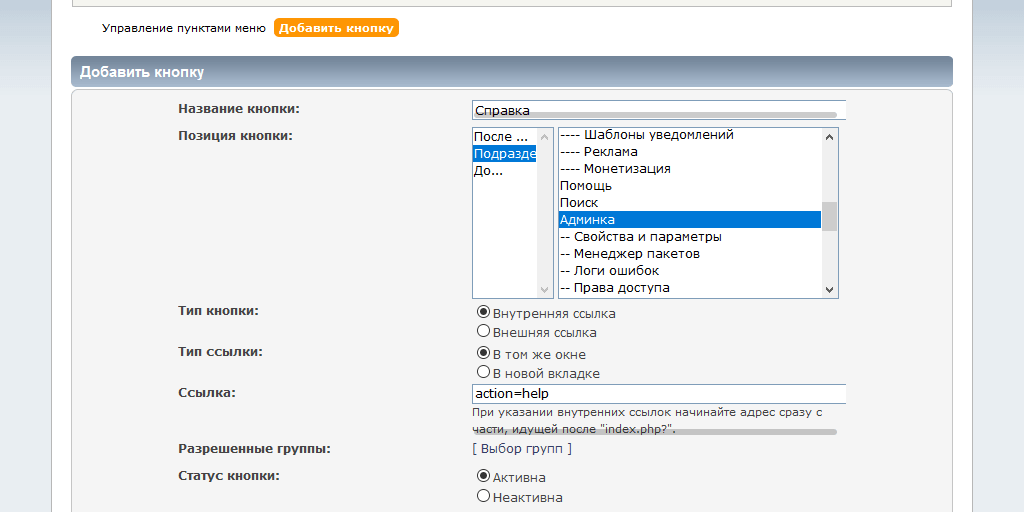This screenshot has height=512, width=1024.
Task: Select "До..." in position list
Action: coord(503,170)
